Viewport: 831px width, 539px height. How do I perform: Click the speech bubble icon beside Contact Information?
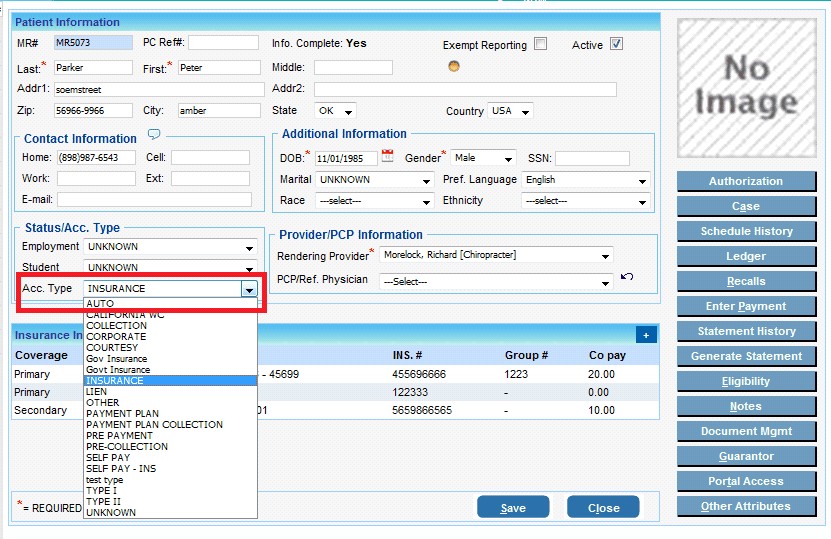coord(154,135)
